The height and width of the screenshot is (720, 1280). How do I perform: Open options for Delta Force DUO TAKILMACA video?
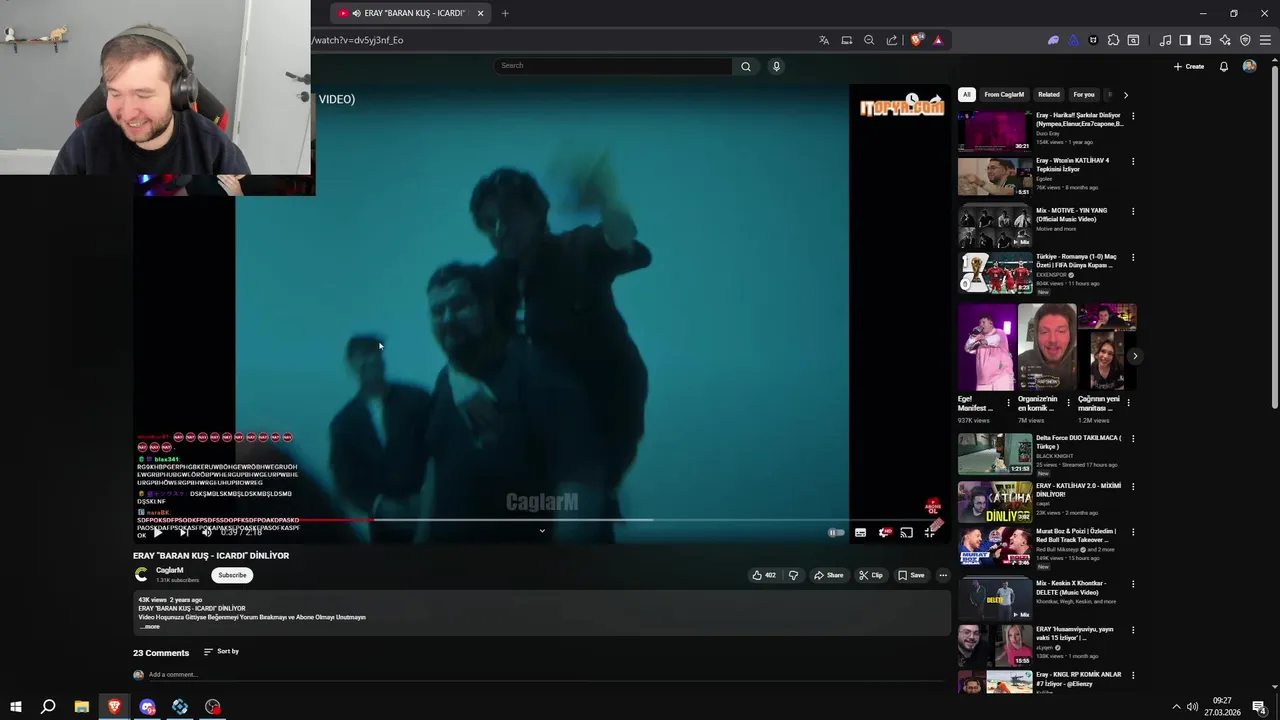[x=1133, y=439]
